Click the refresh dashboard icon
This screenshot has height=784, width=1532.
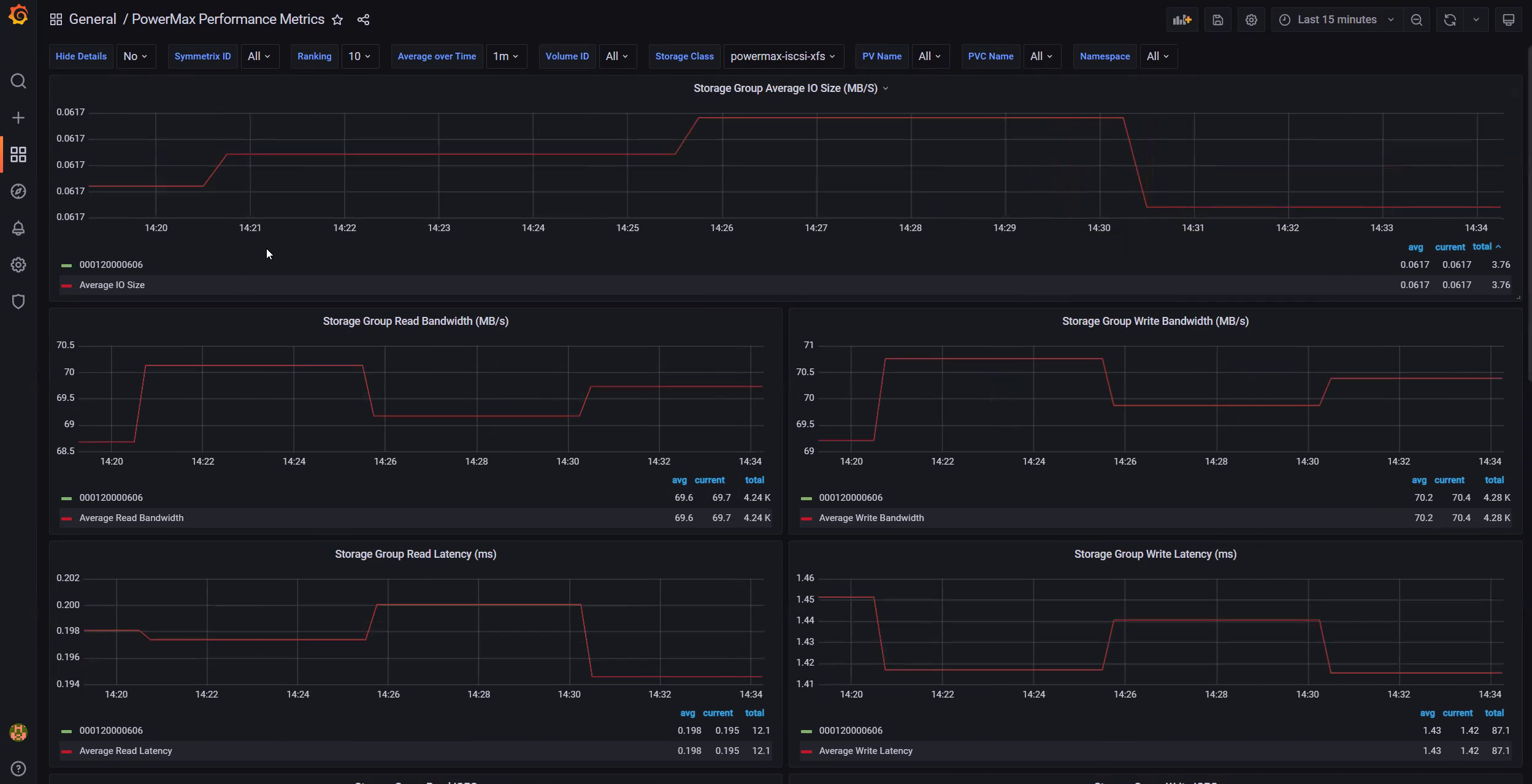[x=1450, y=20]
